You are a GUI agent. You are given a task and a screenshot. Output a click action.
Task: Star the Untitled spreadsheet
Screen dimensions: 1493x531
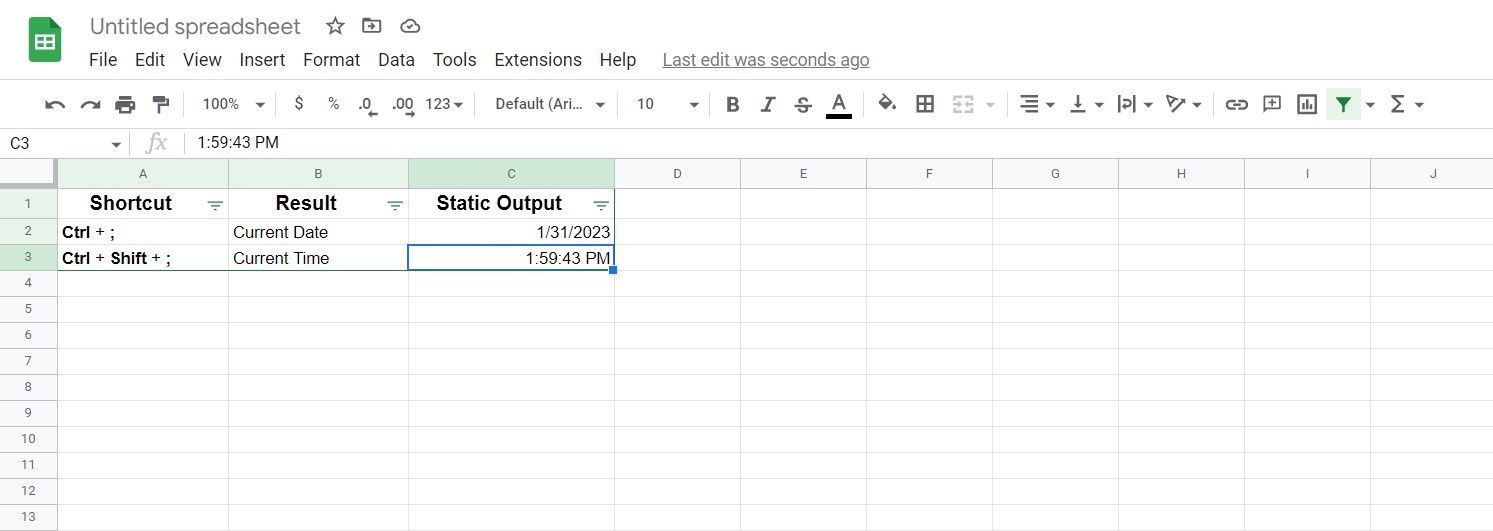335,26
